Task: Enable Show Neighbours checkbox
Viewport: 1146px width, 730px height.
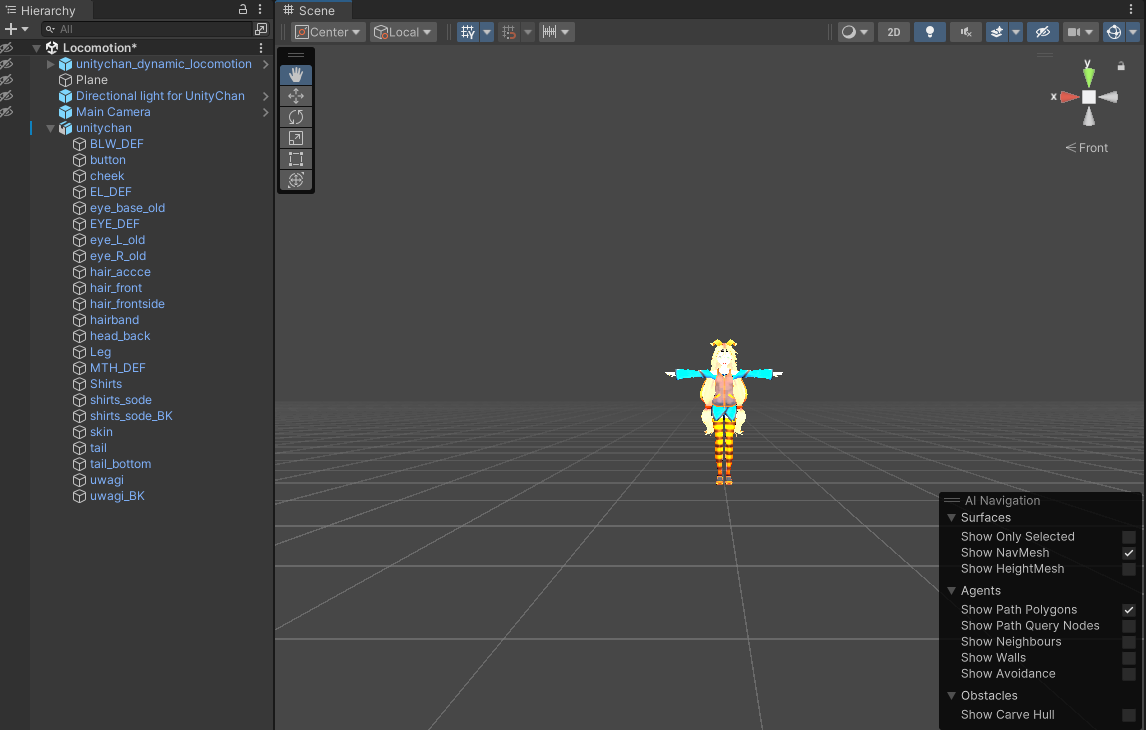Action: (x=1128, y=642)
